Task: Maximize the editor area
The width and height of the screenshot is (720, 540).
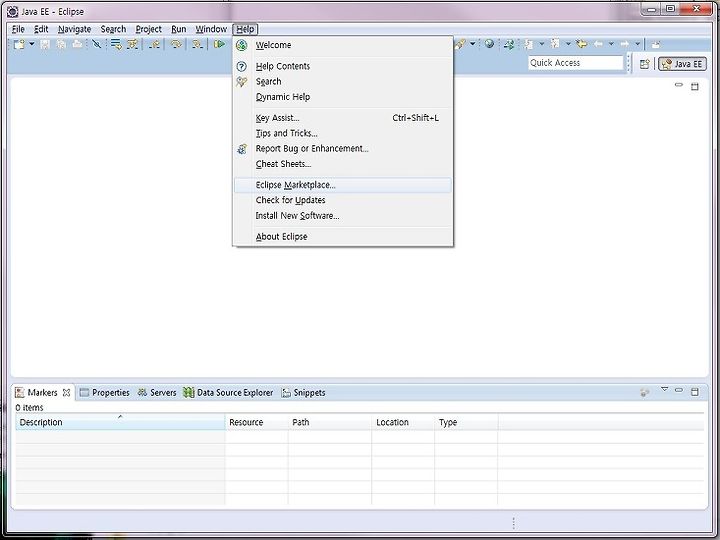Action: (695, 86)
